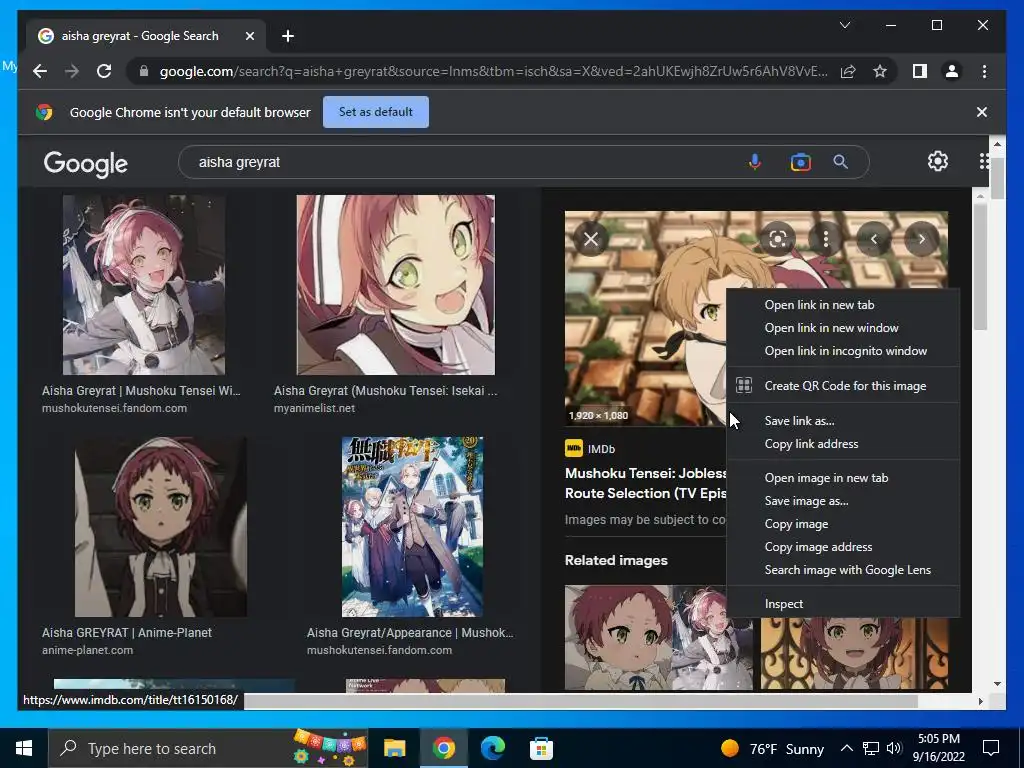This screenshot has width=1024, height=768.
Task: Open tab search dropdown arrow
Action: (844, 25)
